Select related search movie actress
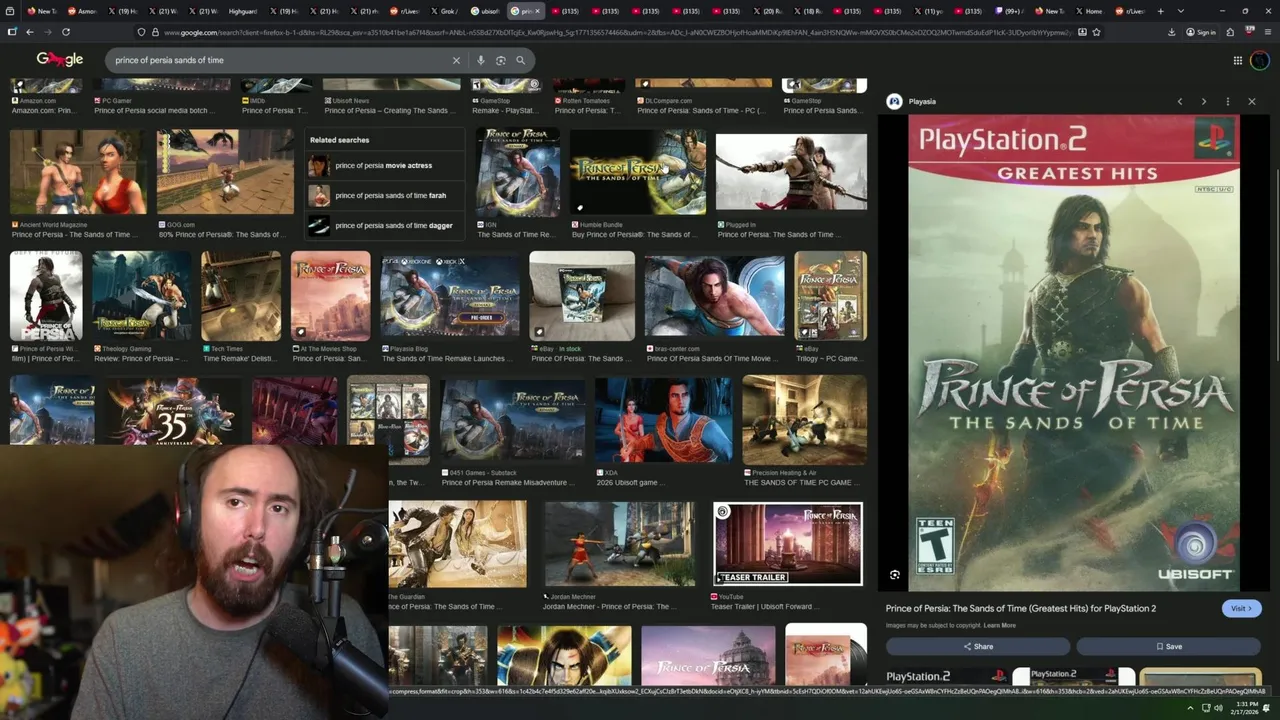 tap(384, 166)
